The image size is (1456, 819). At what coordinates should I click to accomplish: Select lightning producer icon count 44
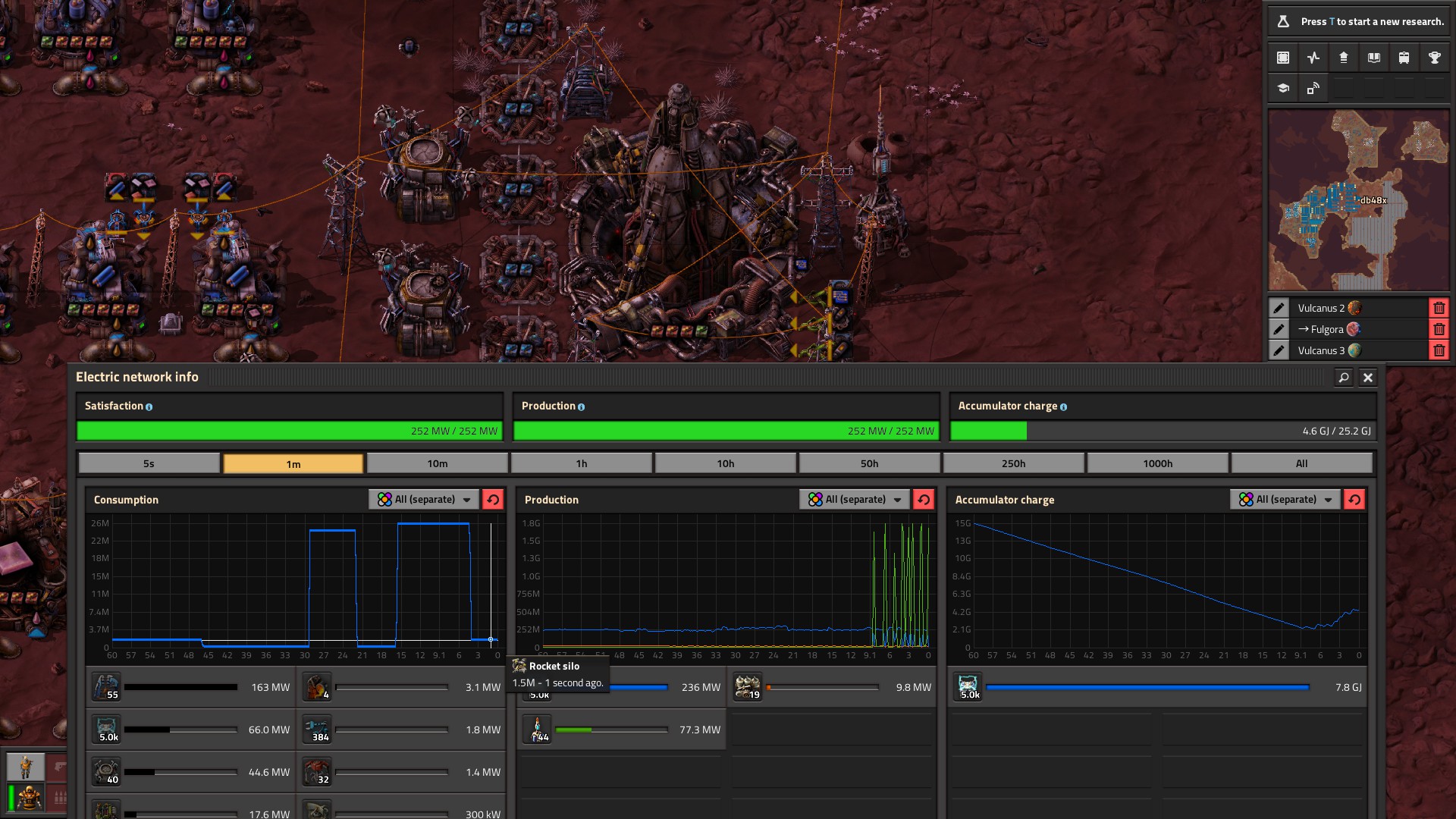point(538,730)
